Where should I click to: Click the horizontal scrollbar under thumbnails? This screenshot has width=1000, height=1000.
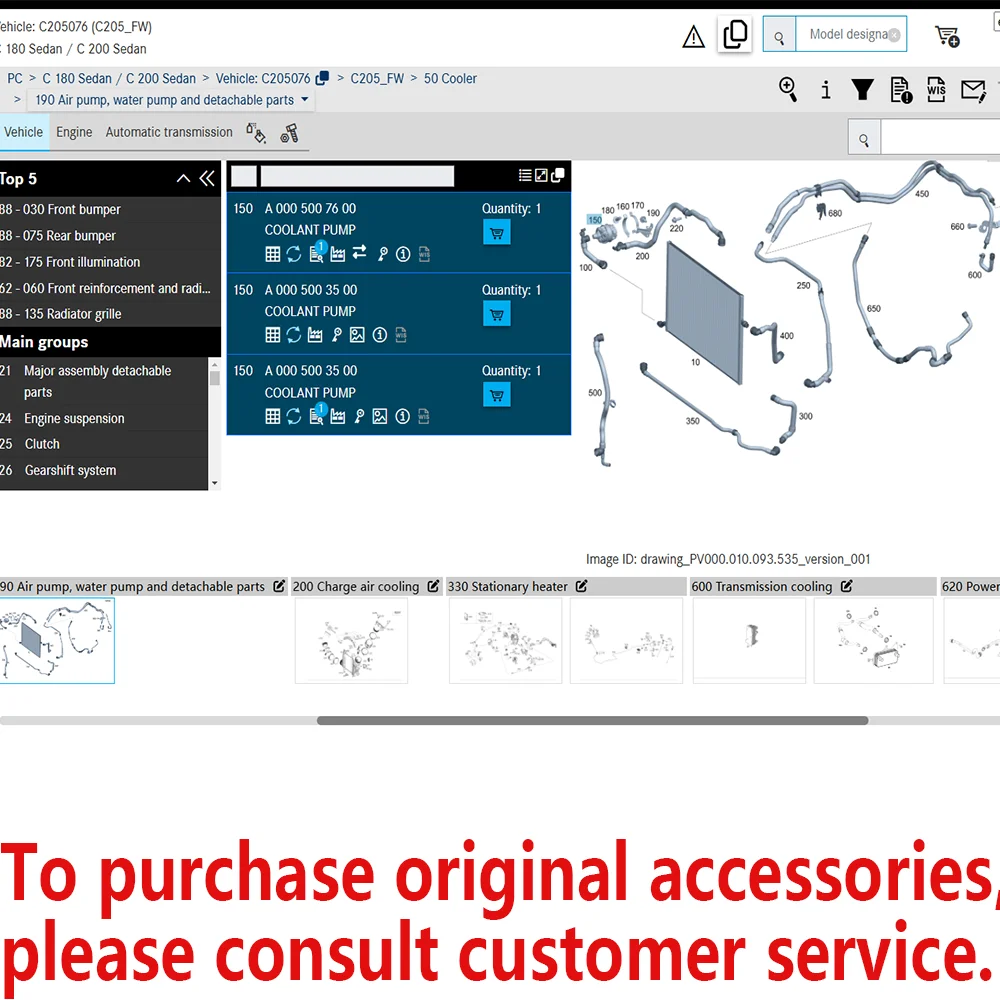[x=592, y=721]
